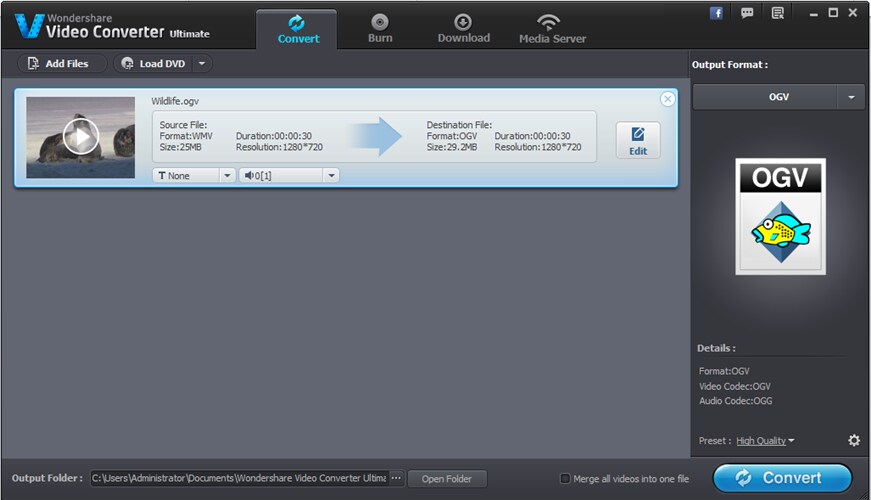Open the Media Server tab
This screenshot has width=871, height=500.
point(552,29)
